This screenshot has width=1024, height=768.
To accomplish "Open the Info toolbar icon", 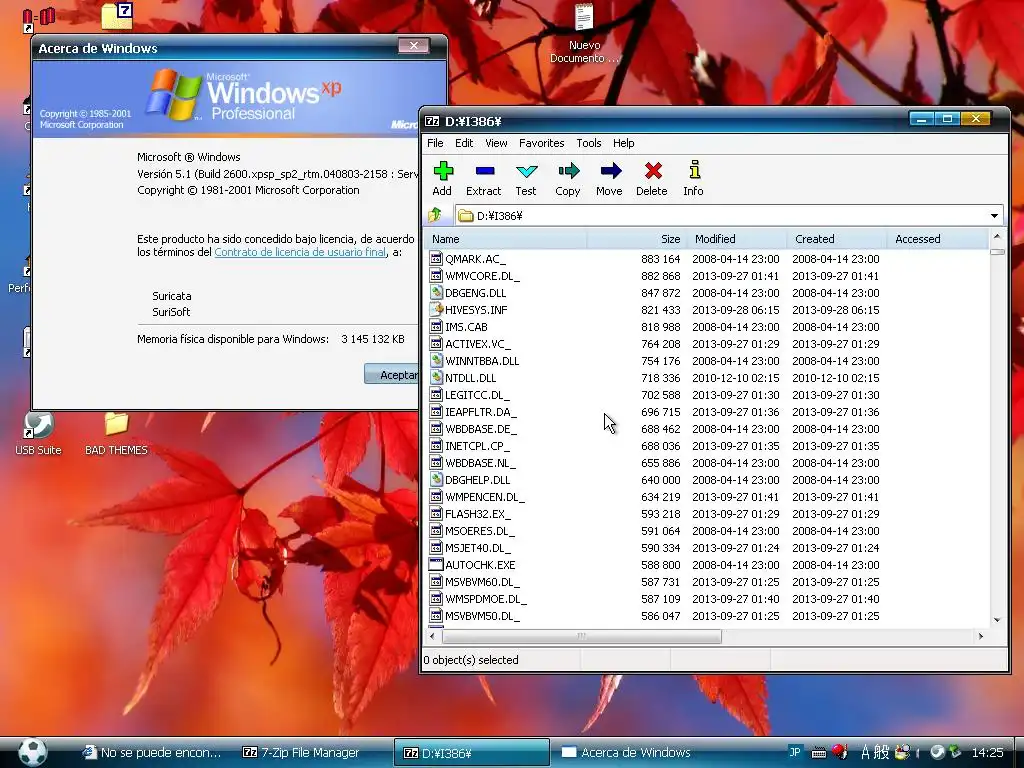I will (694, 170).
